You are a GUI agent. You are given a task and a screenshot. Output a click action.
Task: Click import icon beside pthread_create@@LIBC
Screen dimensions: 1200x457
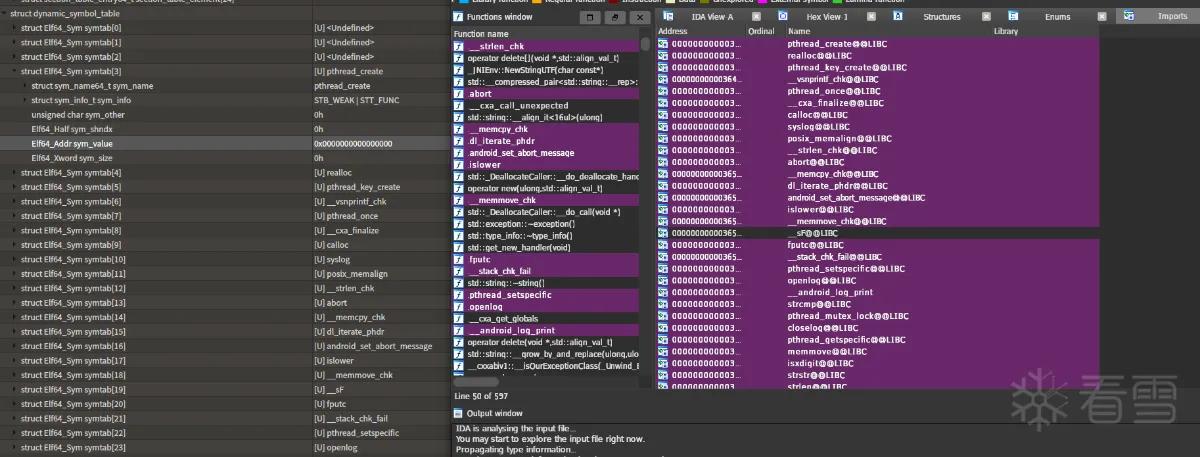(663, 45)
